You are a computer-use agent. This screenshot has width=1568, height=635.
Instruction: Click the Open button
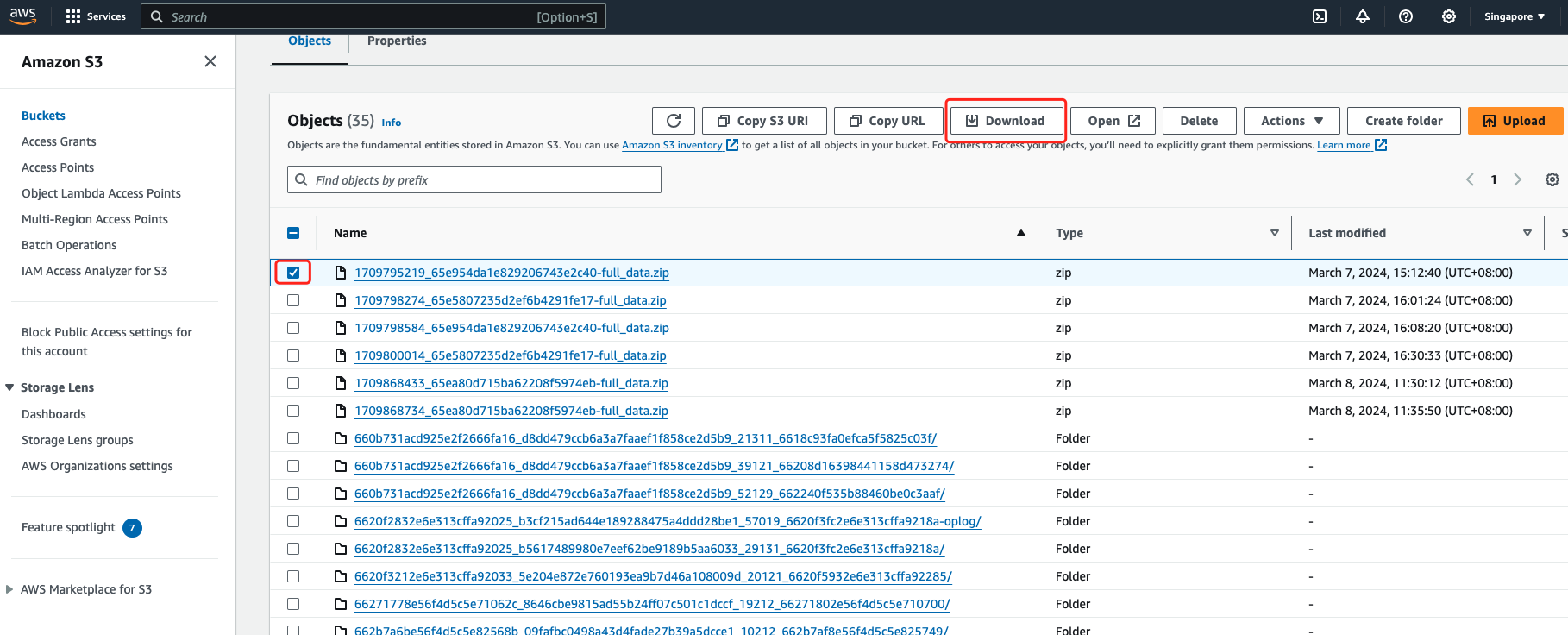tap(1113, 121)
